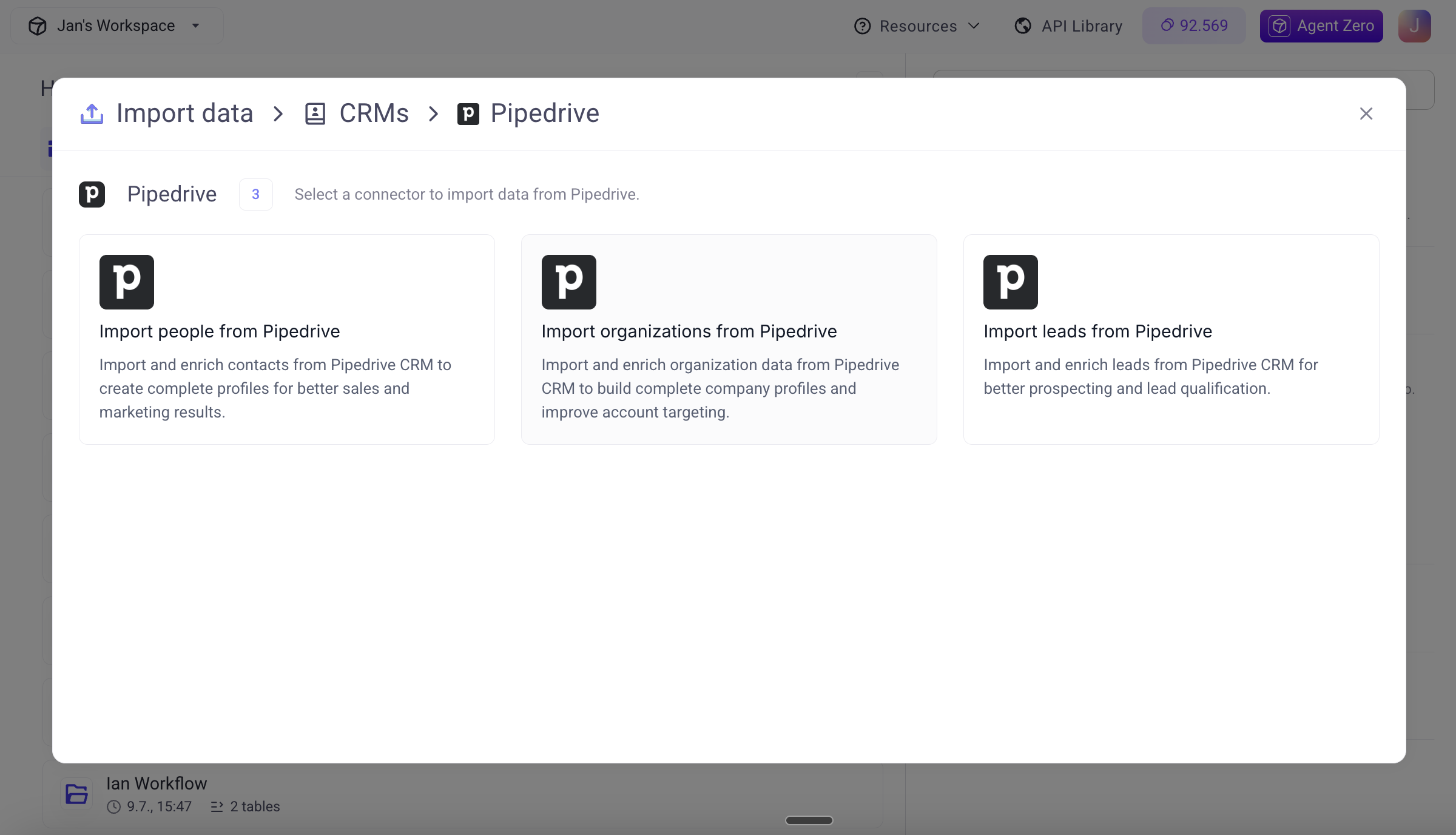Navigate to CRMs via the breadcrumb
The image size is (1456, 835).
coord(374,113)
